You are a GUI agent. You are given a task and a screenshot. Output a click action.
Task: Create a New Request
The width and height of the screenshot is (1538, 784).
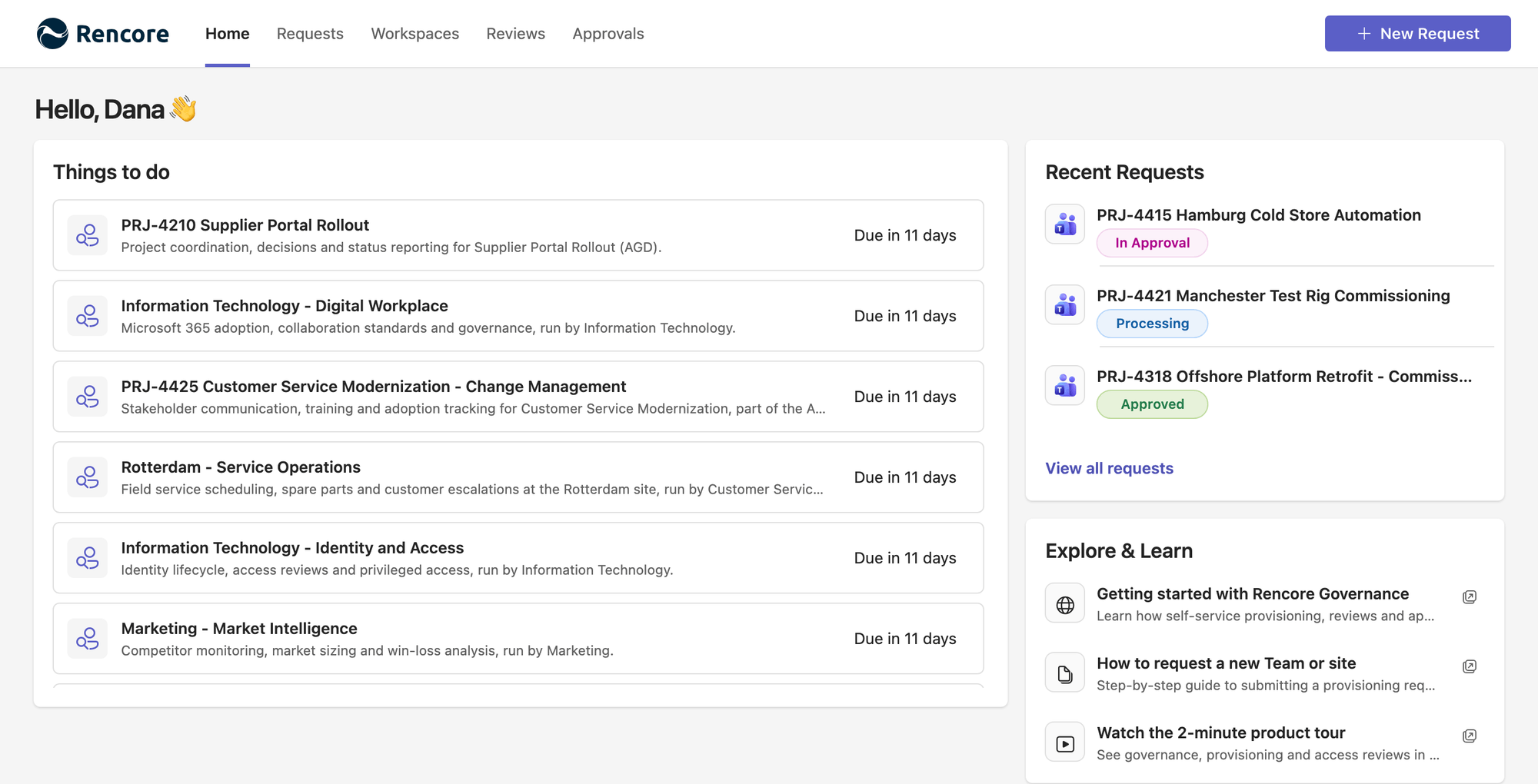tap(1418, 34)
